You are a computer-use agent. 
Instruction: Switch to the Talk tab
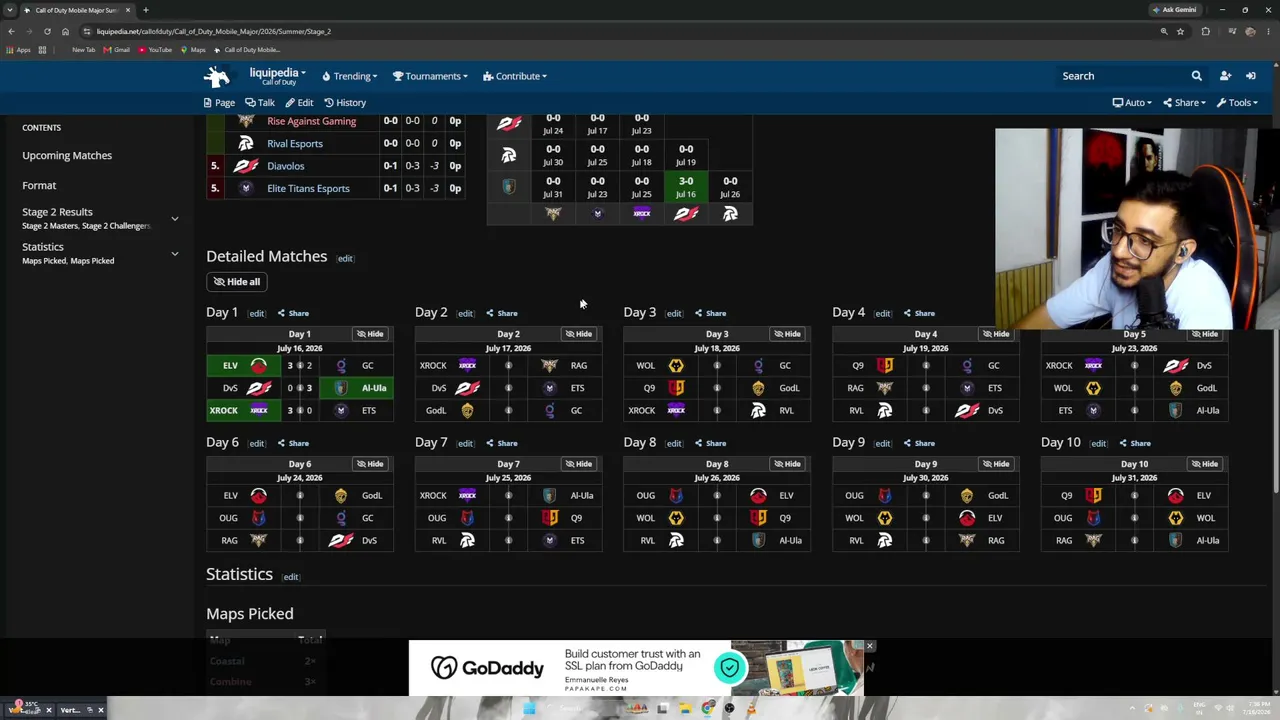point(260,103)
